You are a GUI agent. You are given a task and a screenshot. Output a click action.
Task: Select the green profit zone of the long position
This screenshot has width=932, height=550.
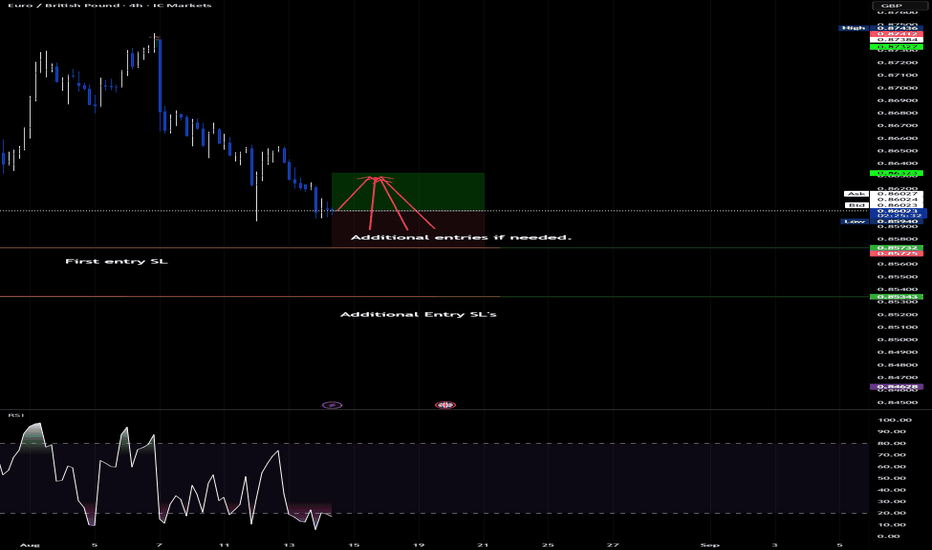point(408,191)
